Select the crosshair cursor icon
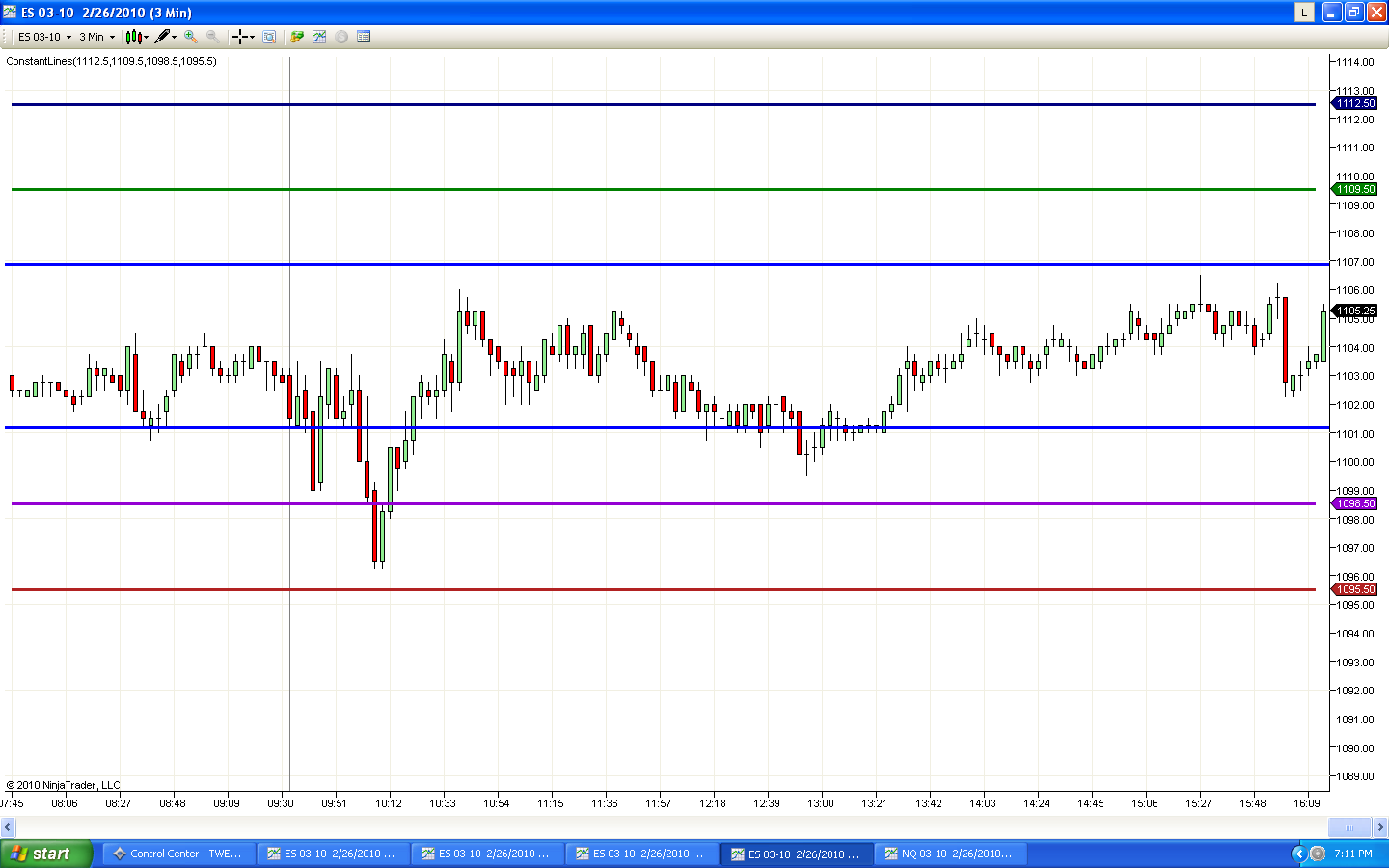 pos(240,37)
